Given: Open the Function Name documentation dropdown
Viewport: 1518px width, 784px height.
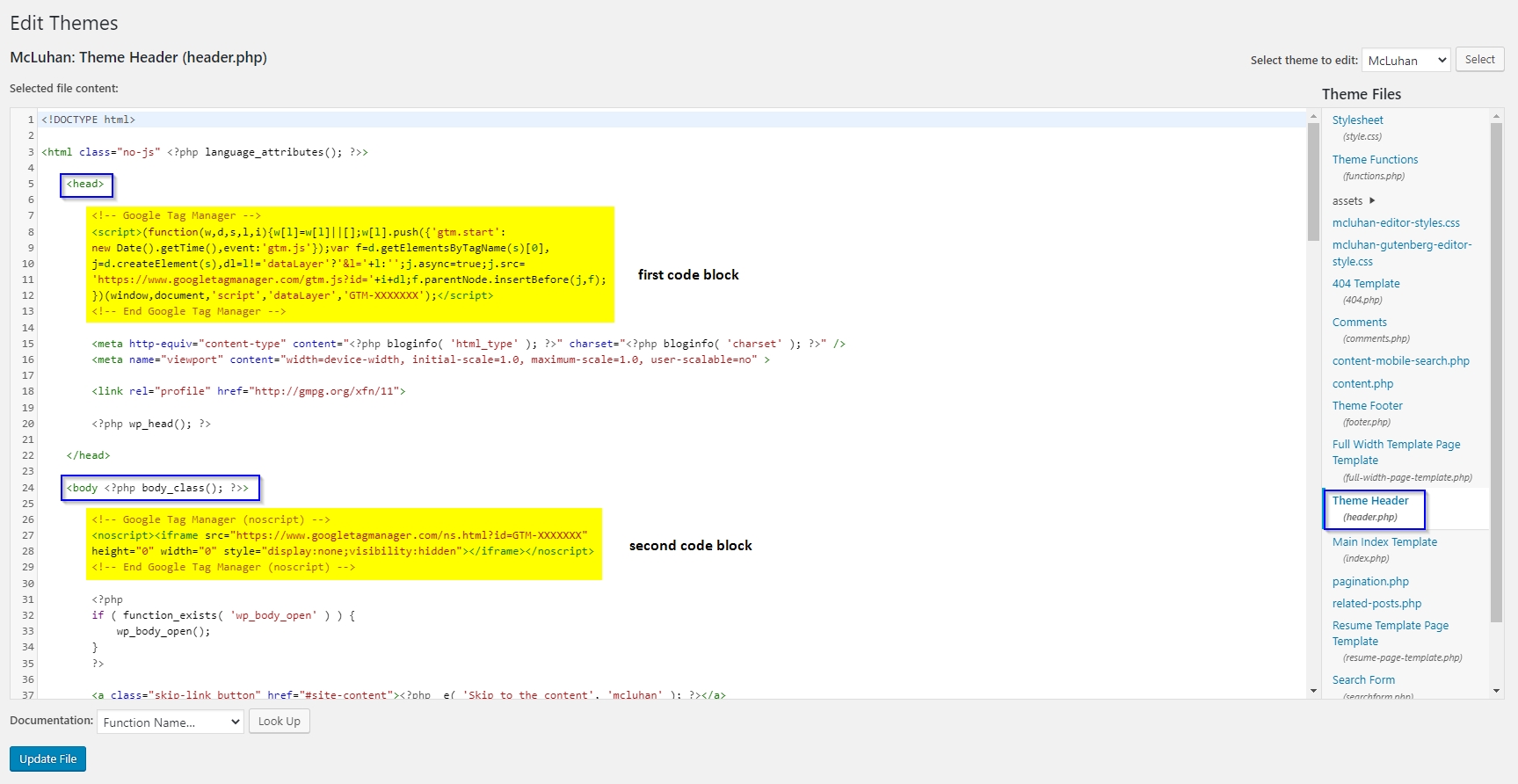Looking at the screenshot, I should (170, 722).
